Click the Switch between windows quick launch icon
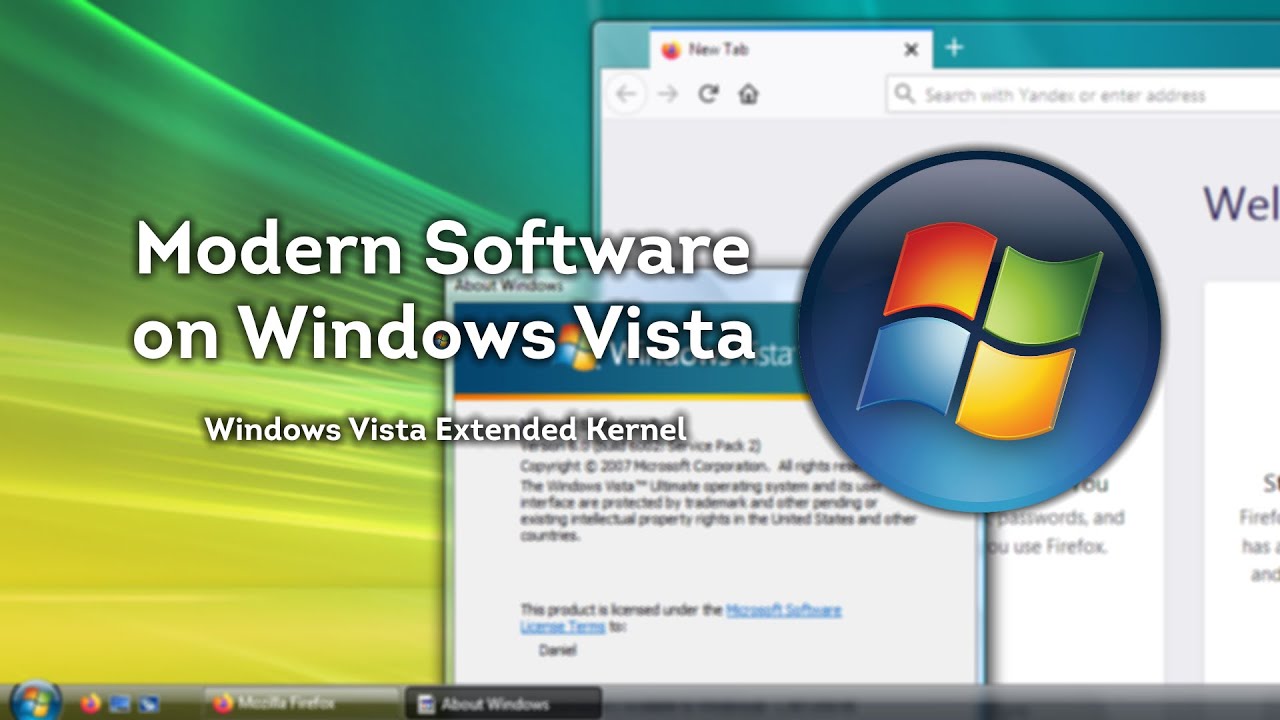 tap(149, 703)
